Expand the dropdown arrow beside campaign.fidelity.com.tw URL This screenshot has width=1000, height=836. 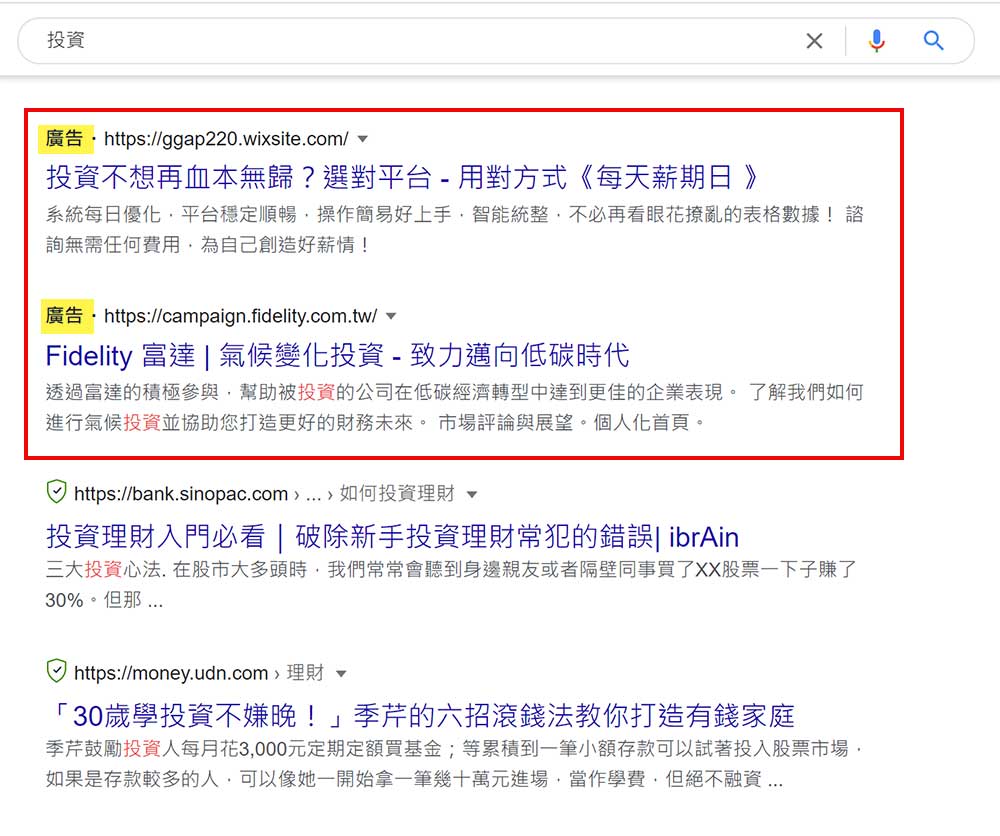tap(392, 316)
